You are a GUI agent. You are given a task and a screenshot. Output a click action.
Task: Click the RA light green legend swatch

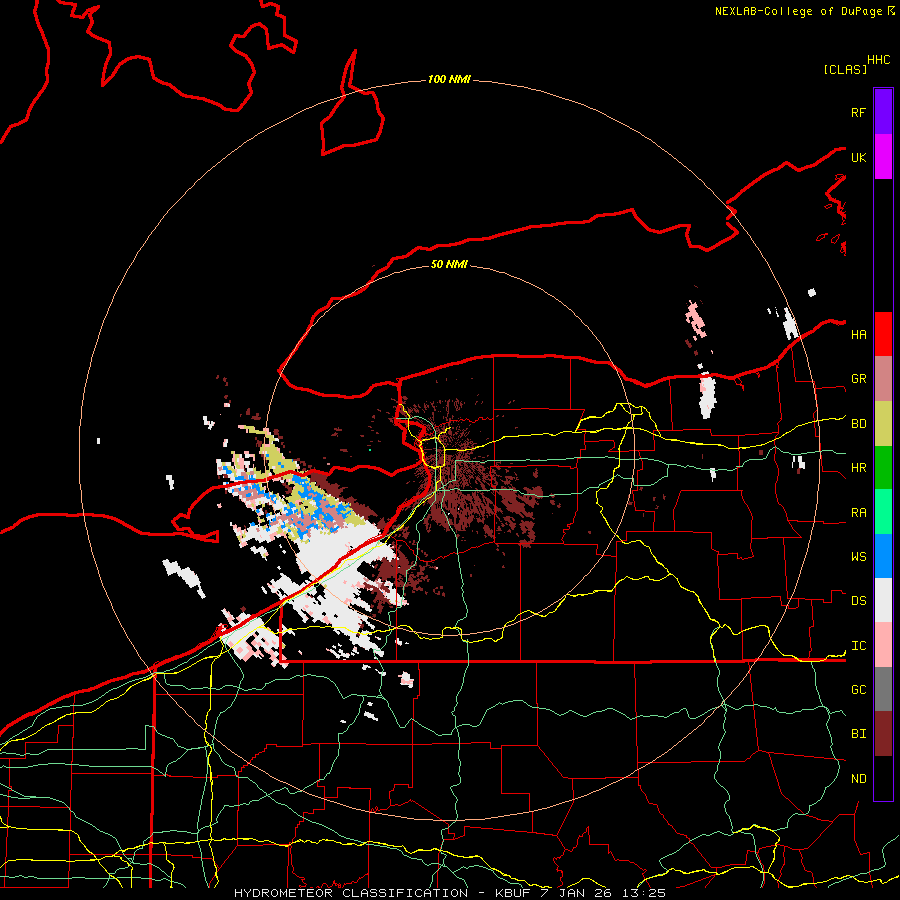[x=883, y=511]
